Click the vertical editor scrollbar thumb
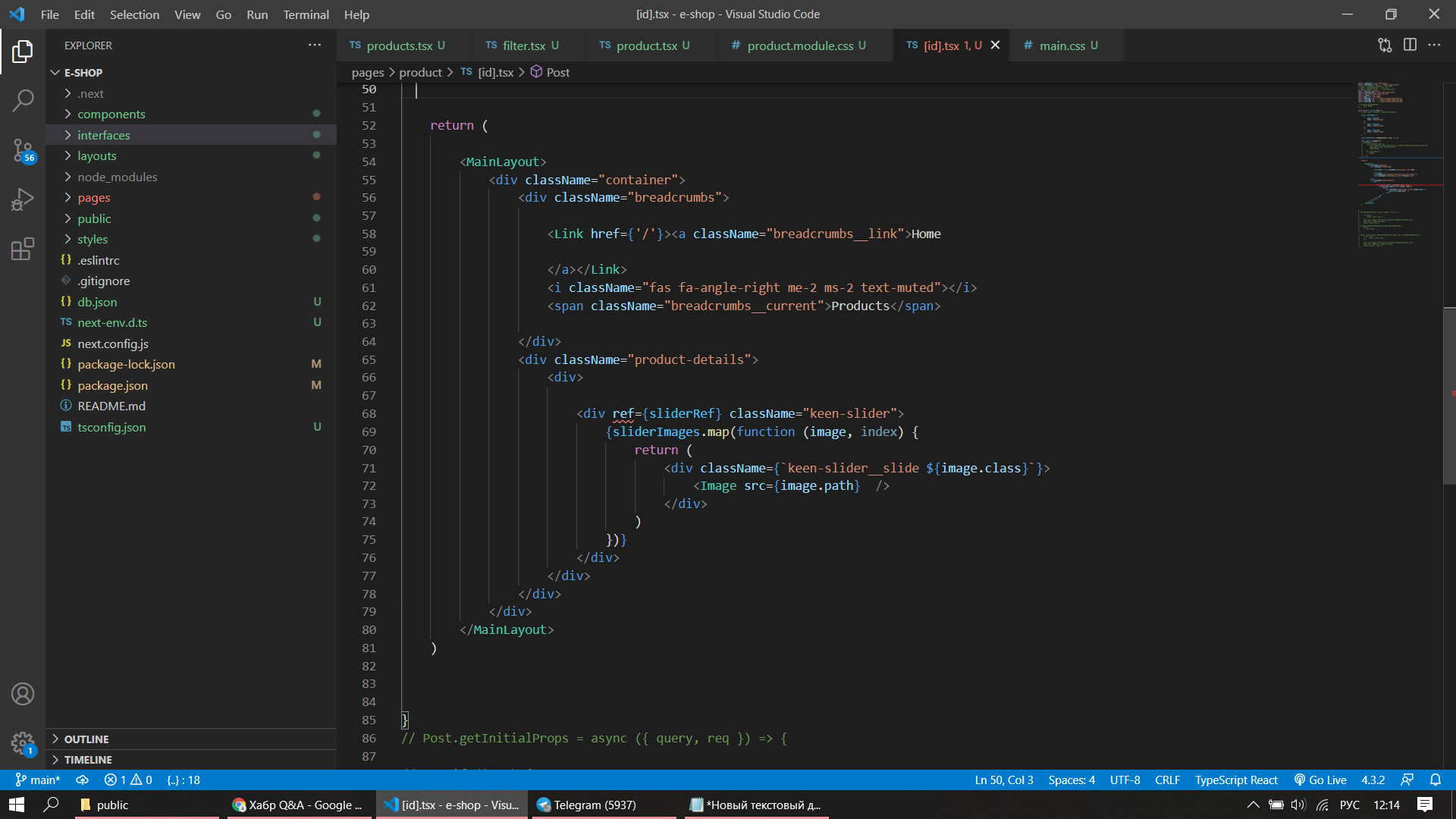 (1449, 395)
